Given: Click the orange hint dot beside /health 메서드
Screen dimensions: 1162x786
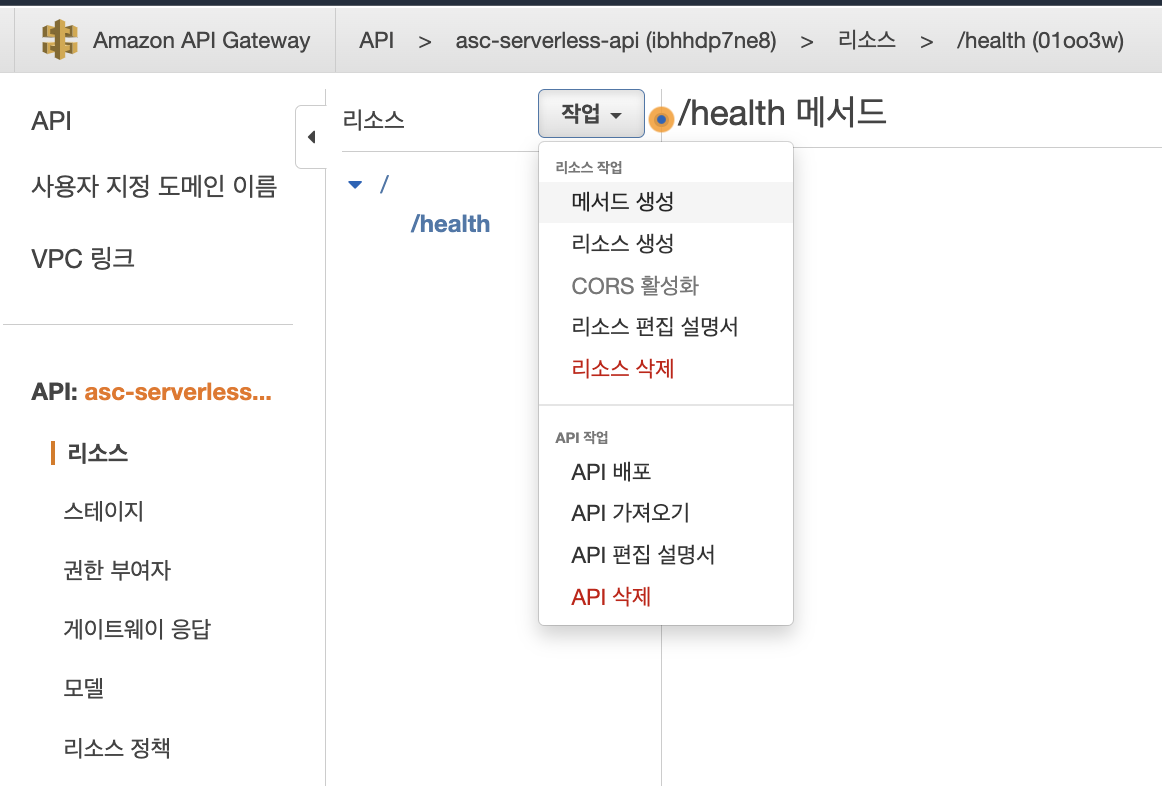Looking at the screenshot, I should click(x=661, y=119).
